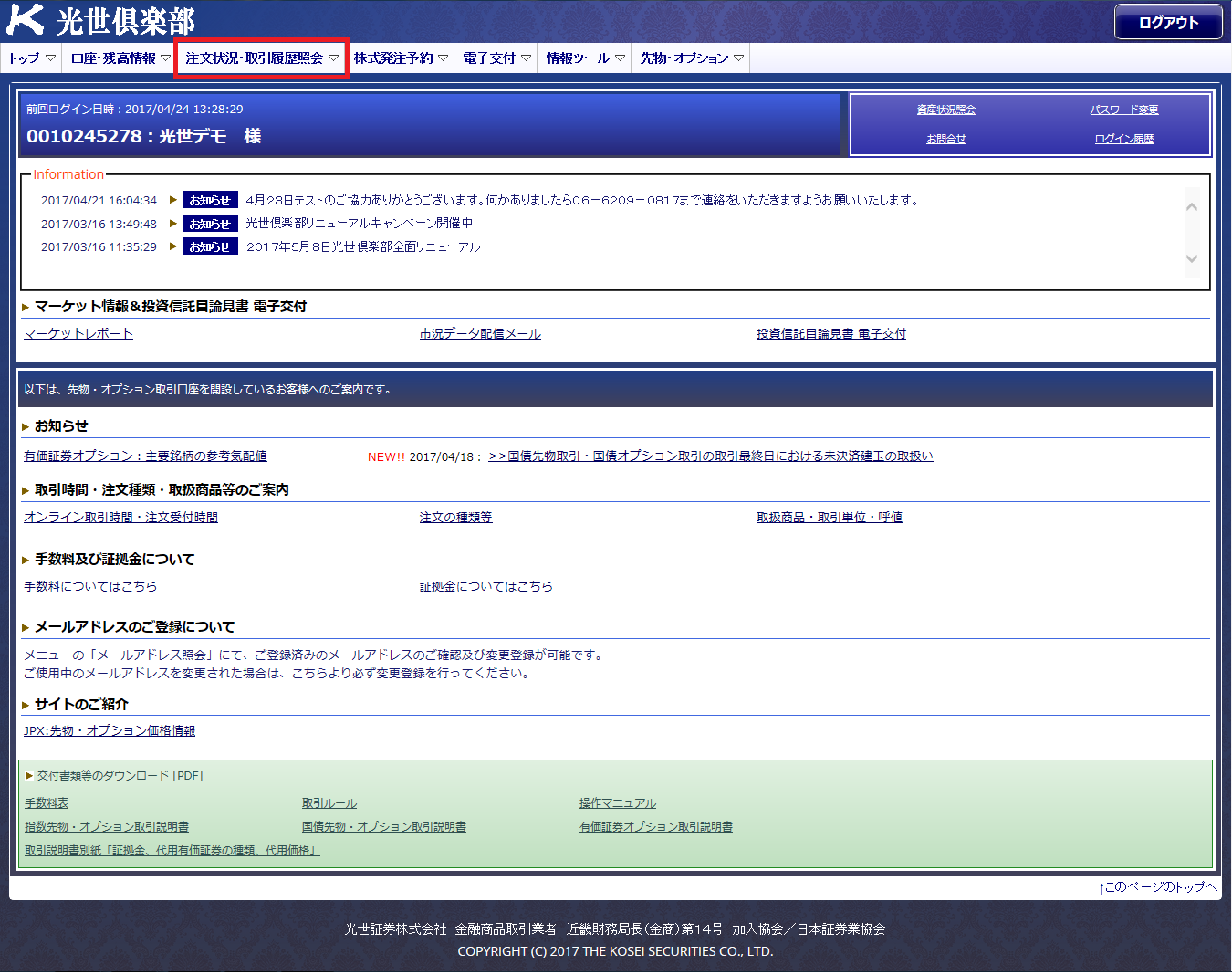Click arrow icon beside 2017/03/16 13:49:48
Image resolution: width=1232 pixels, height=975 pixels.
coord(172,223)
